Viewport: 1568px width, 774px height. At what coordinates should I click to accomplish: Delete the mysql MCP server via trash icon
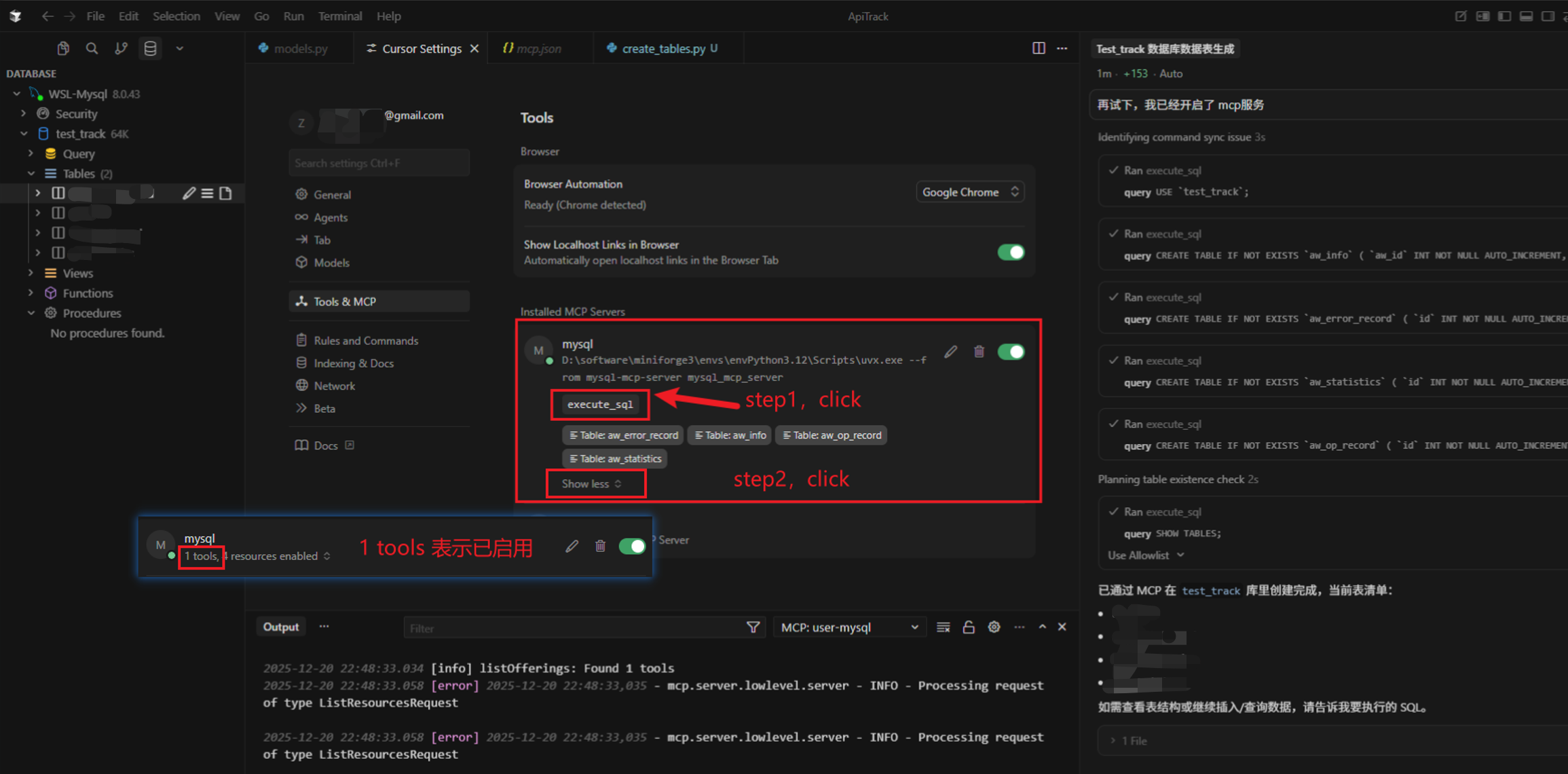coord(979,352)
